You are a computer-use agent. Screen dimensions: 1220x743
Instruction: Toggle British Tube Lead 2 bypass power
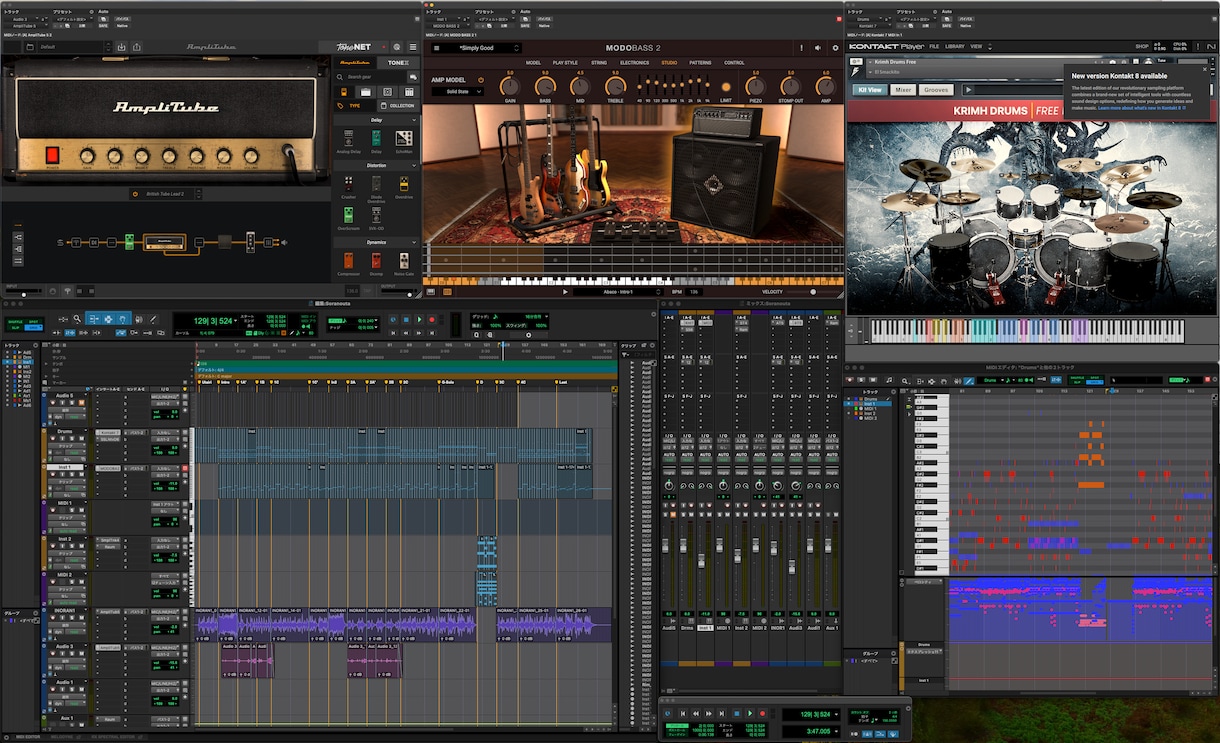135,194
